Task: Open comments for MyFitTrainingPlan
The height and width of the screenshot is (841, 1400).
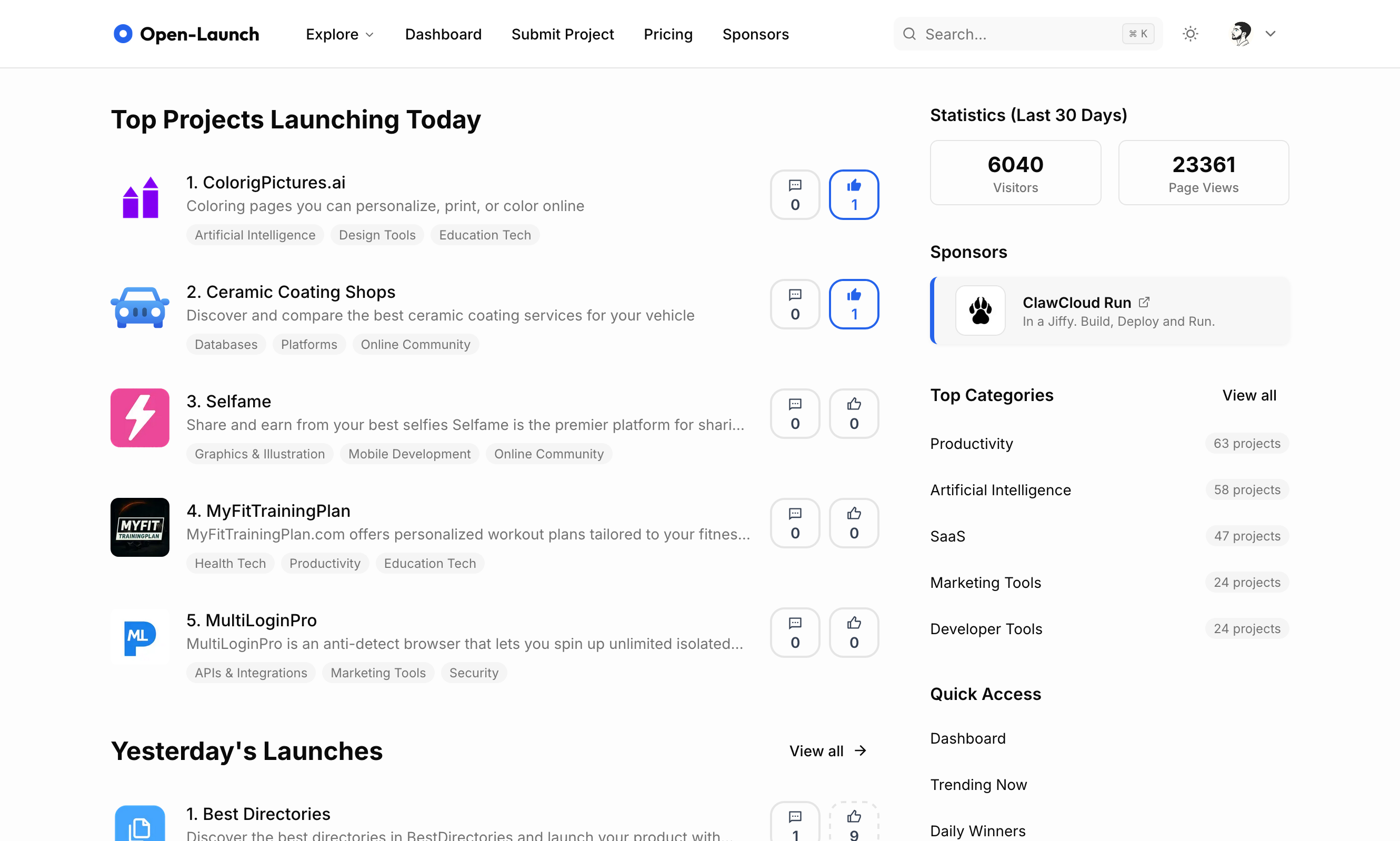Action: (x=795, y=523)
